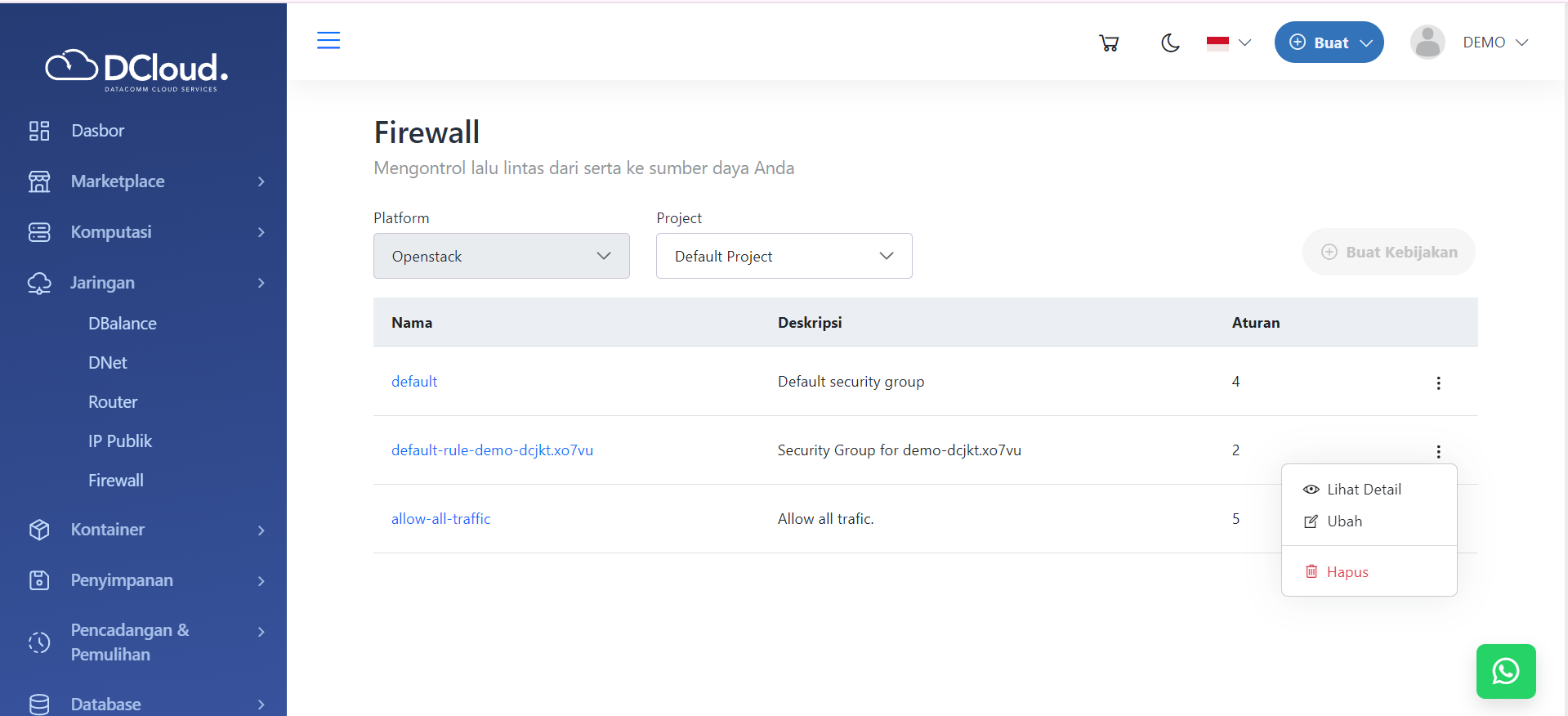Select Lihat Detail from context menu

(x=1363, y=490)
